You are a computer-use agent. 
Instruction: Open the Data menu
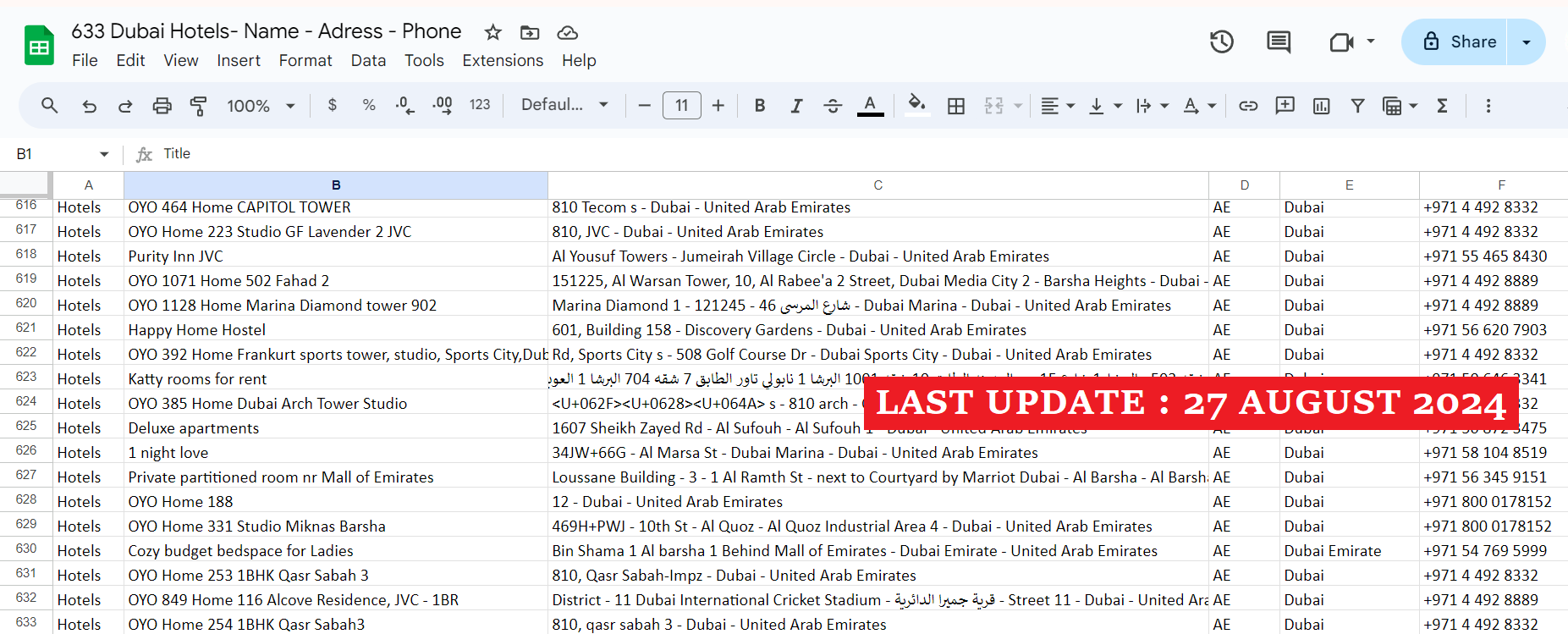pos(368,60)
